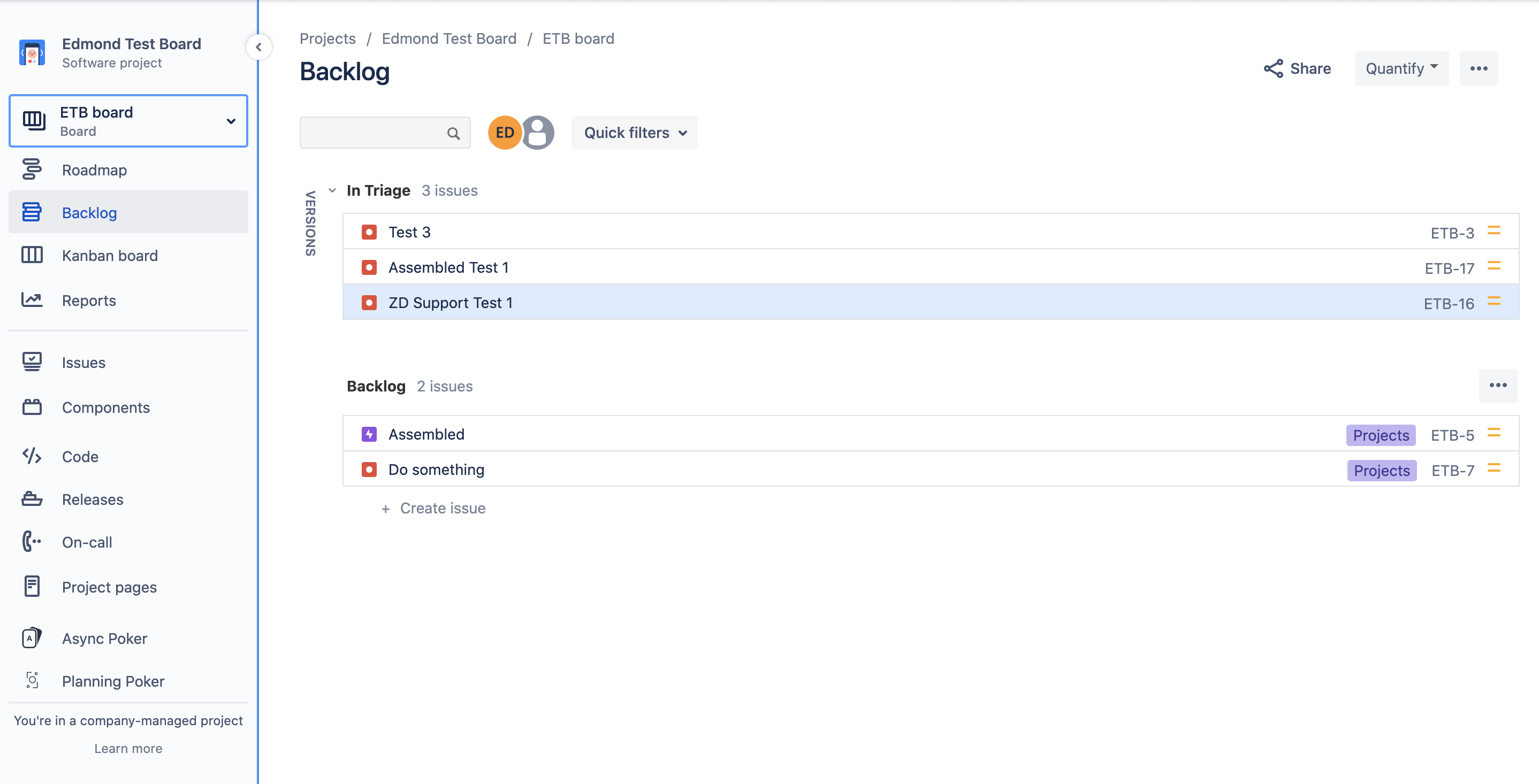Image resolution: width=1539 pixels, height=784 pixels.
Task: Open the ETB board switcher dropdown
Action: coord(128,121)
